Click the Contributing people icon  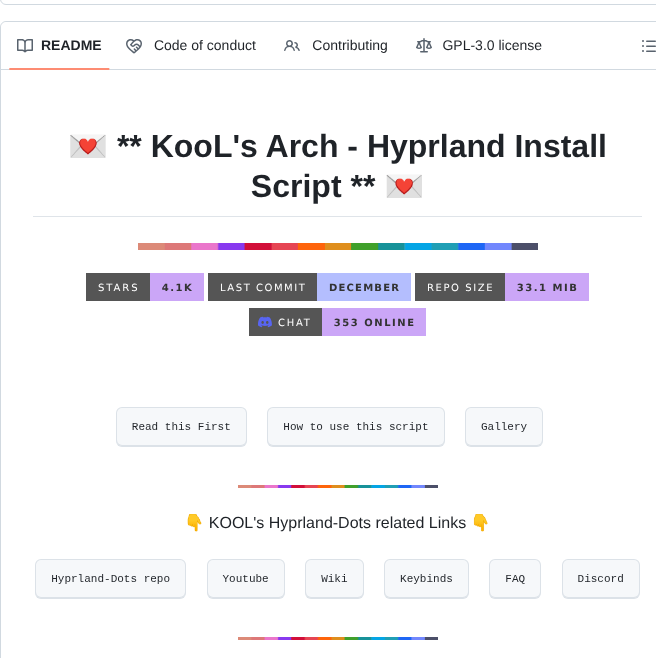pos(292,46)
